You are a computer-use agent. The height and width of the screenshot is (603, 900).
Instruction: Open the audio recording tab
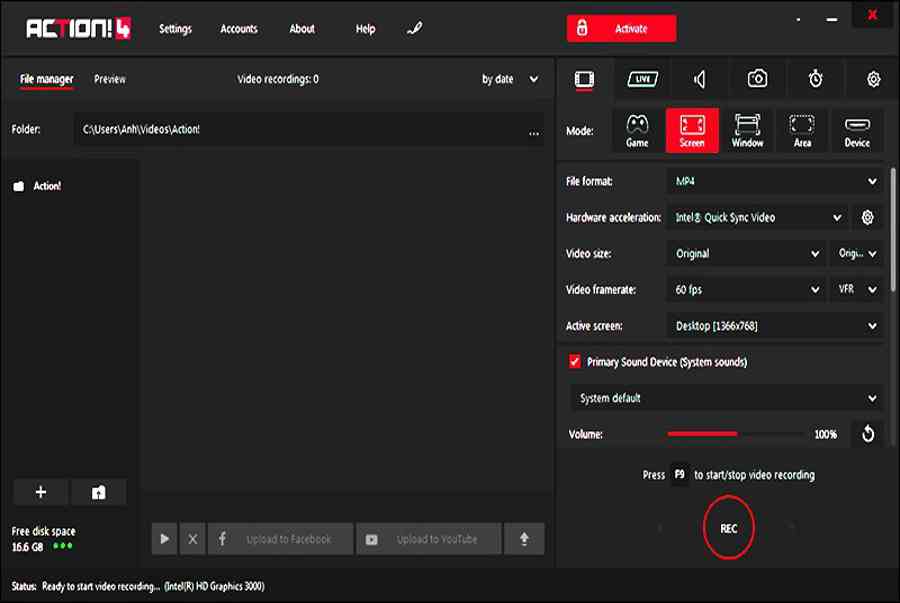pos(700,79)
